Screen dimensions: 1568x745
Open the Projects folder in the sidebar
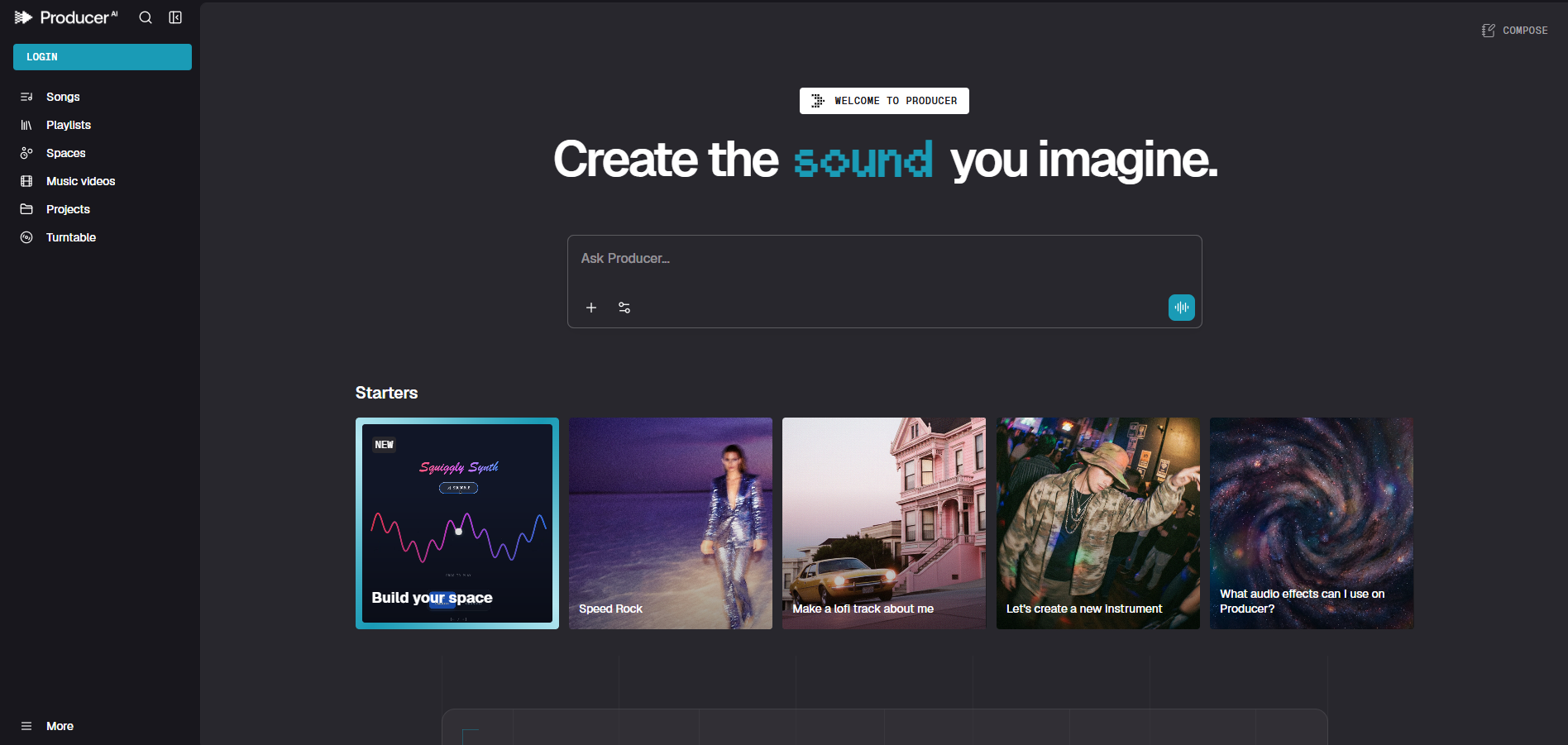(26, 209)
